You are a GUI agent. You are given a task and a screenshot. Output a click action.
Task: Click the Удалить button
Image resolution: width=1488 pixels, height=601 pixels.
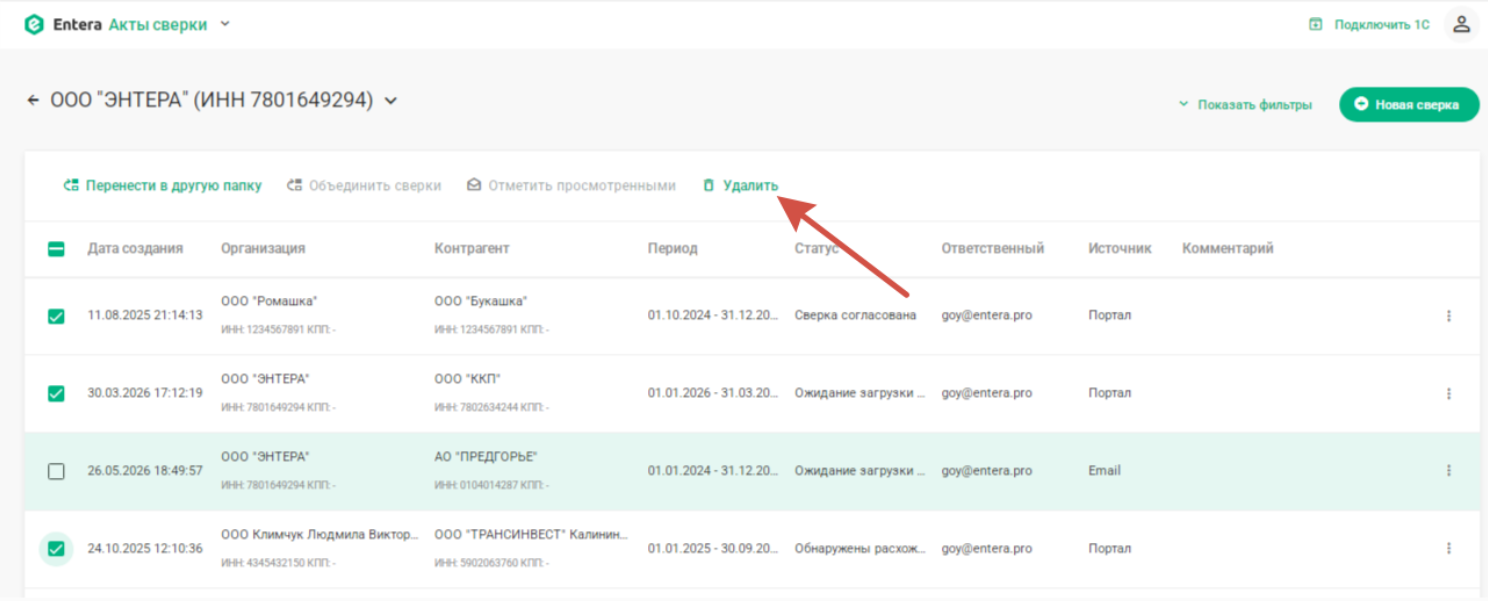coord(740,186)
